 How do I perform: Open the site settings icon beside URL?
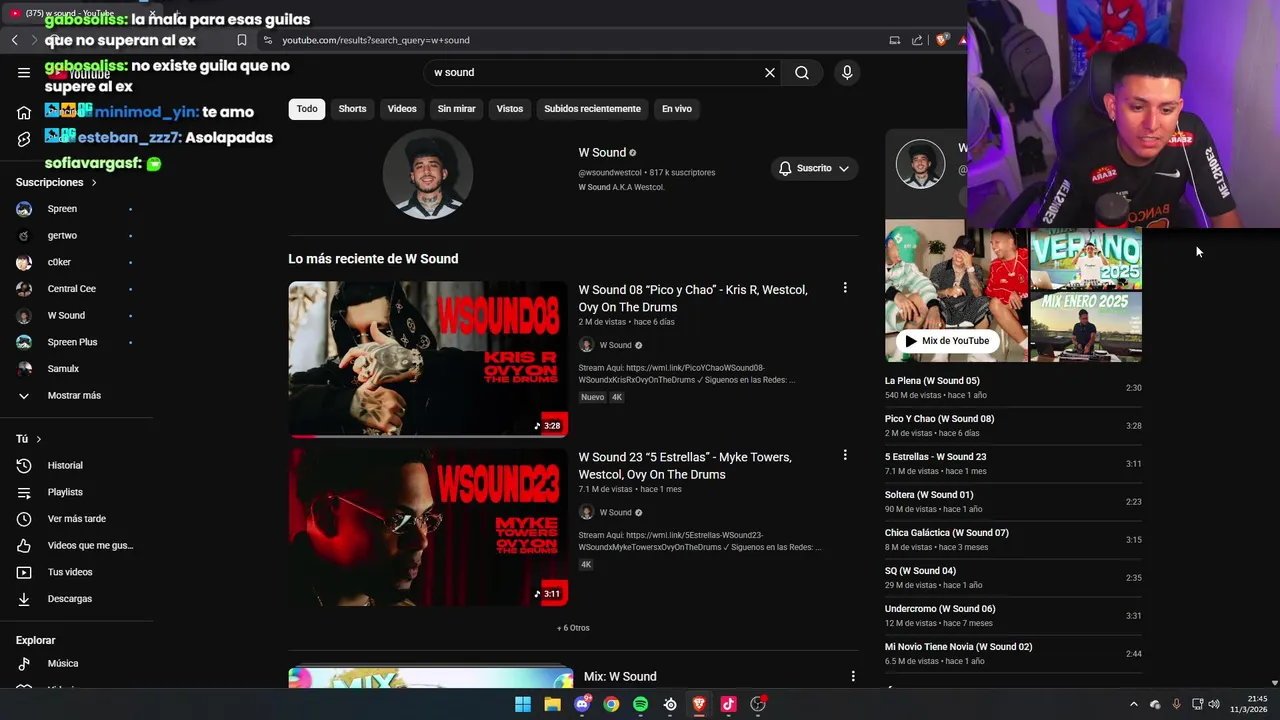coord(267,40)
